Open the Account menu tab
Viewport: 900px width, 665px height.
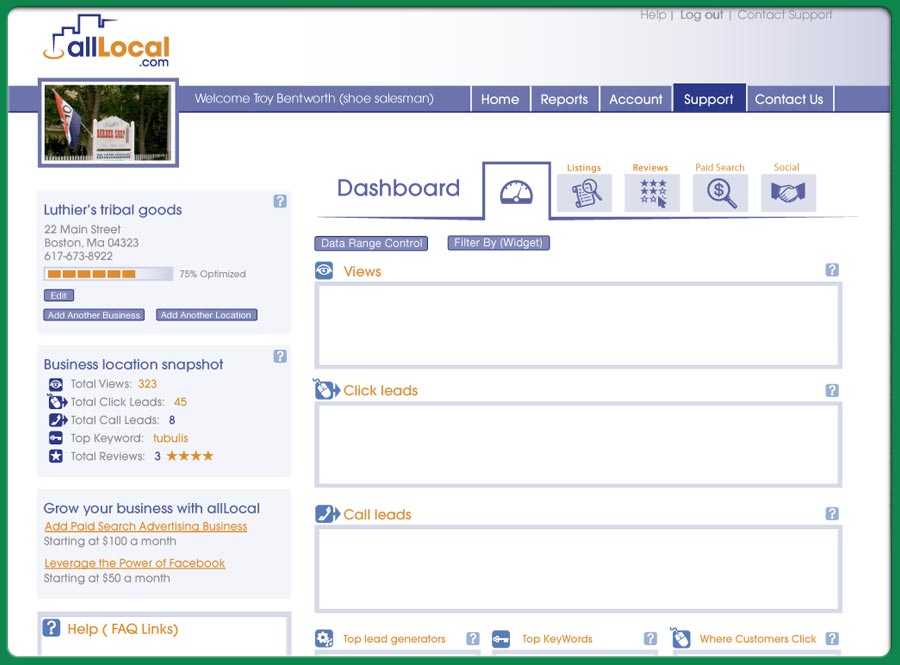[636, 99]
